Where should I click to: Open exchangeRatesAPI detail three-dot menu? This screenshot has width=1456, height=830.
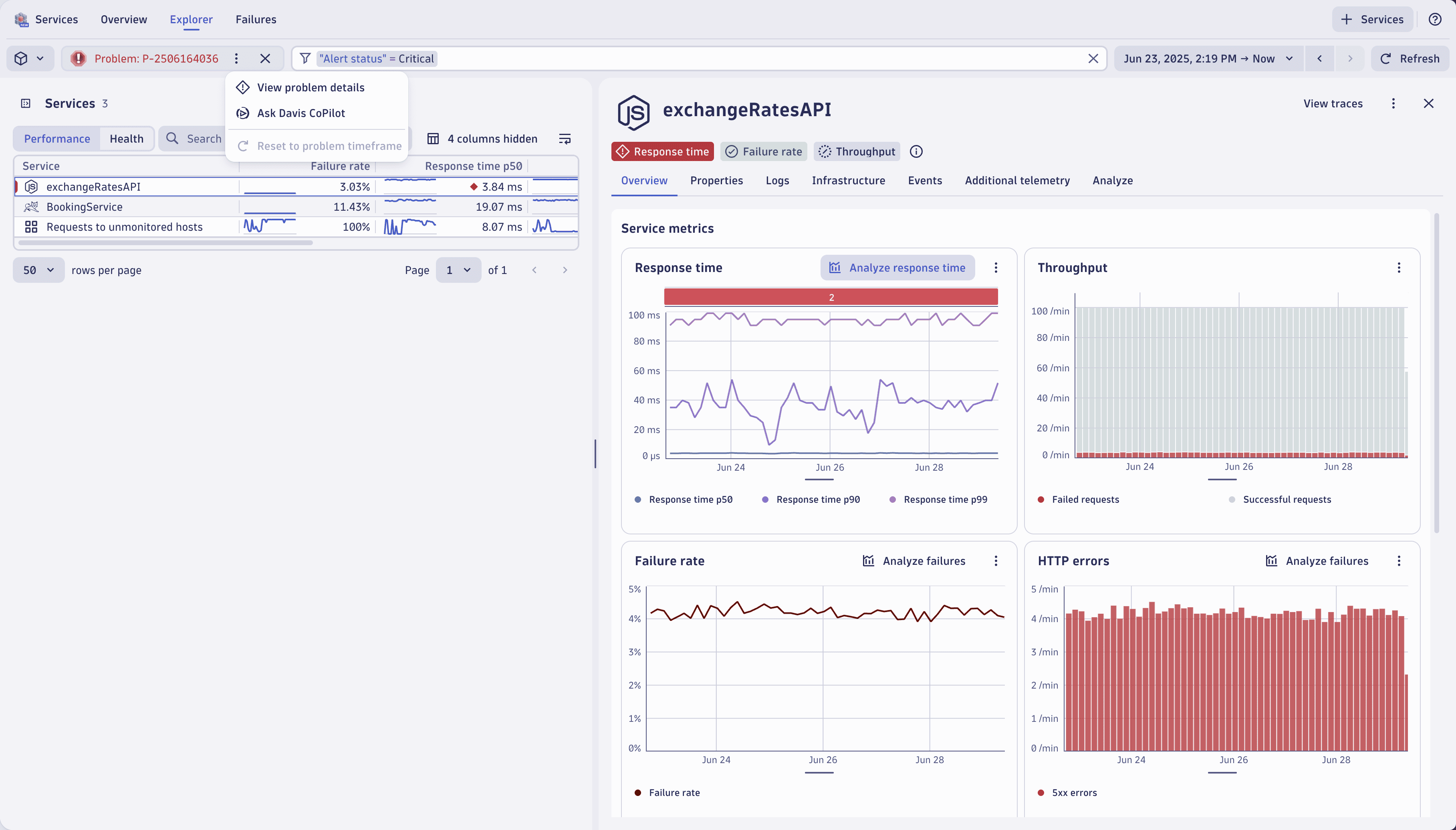[1393, 103]
